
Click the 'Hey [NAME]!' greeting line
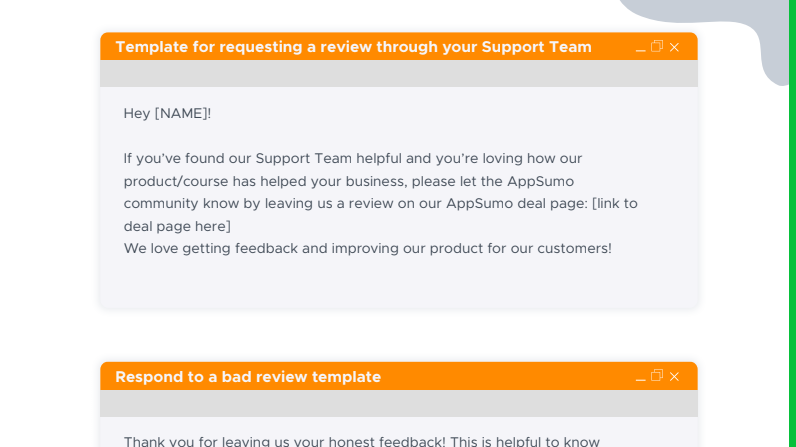167,113
